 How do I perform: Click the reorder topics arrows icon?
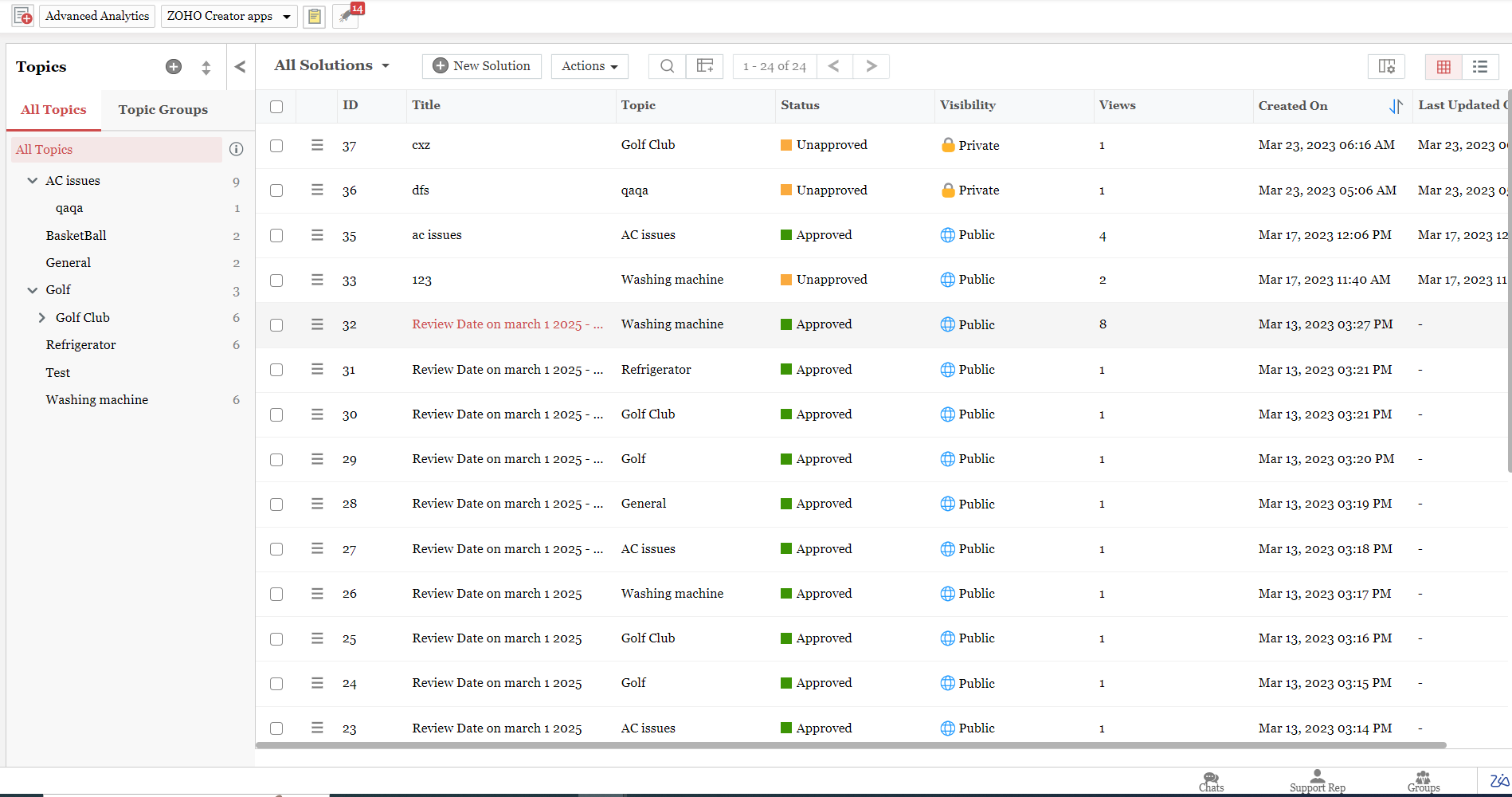coord(206,68)
